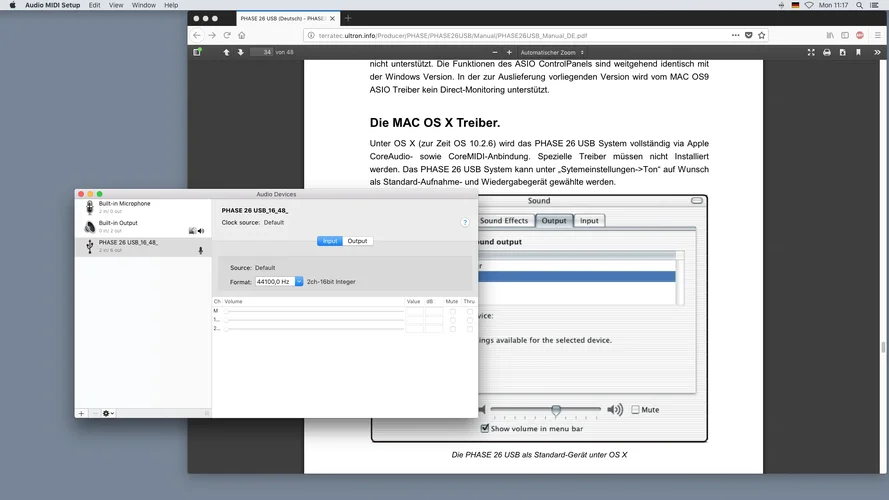This screenshot has height=500, width=889.
Task: Click the alert sound icon on Built-in Output row
Action: 192,231
